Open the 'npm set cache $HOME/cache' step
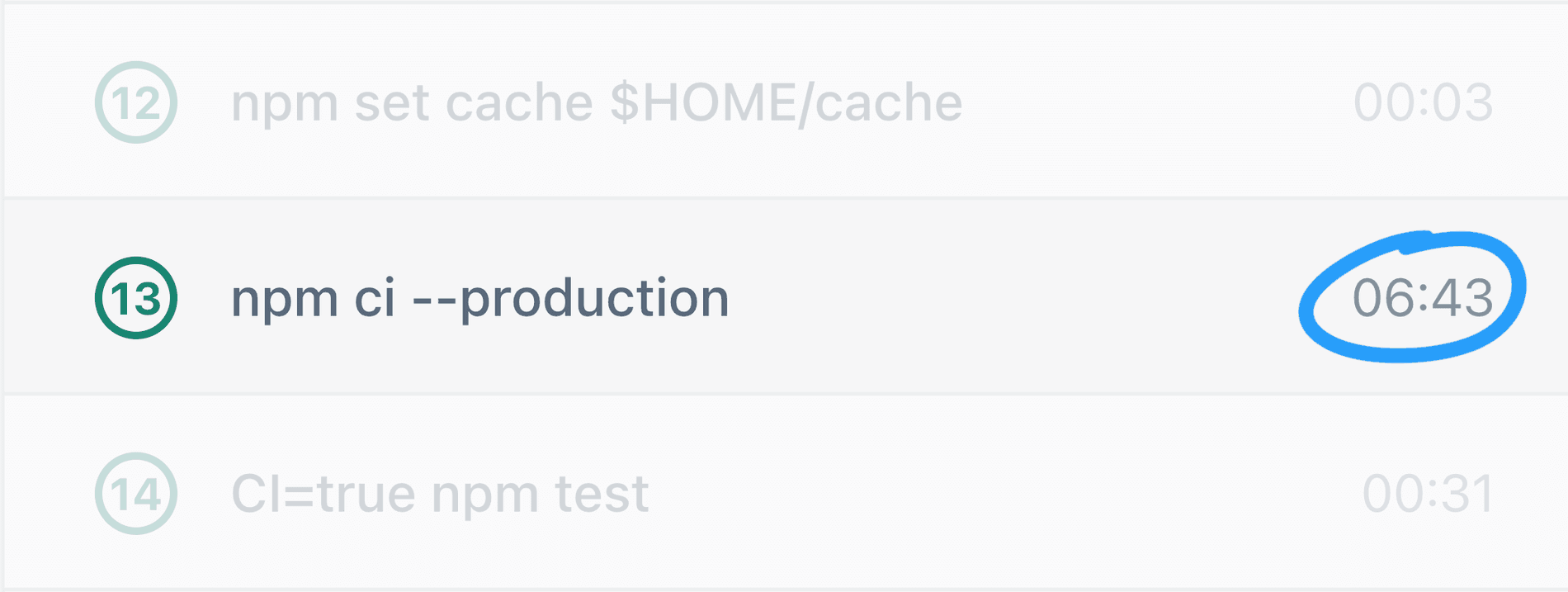Screen dimensions: 1568x592 pyautogui.click(x=596, y=103)
